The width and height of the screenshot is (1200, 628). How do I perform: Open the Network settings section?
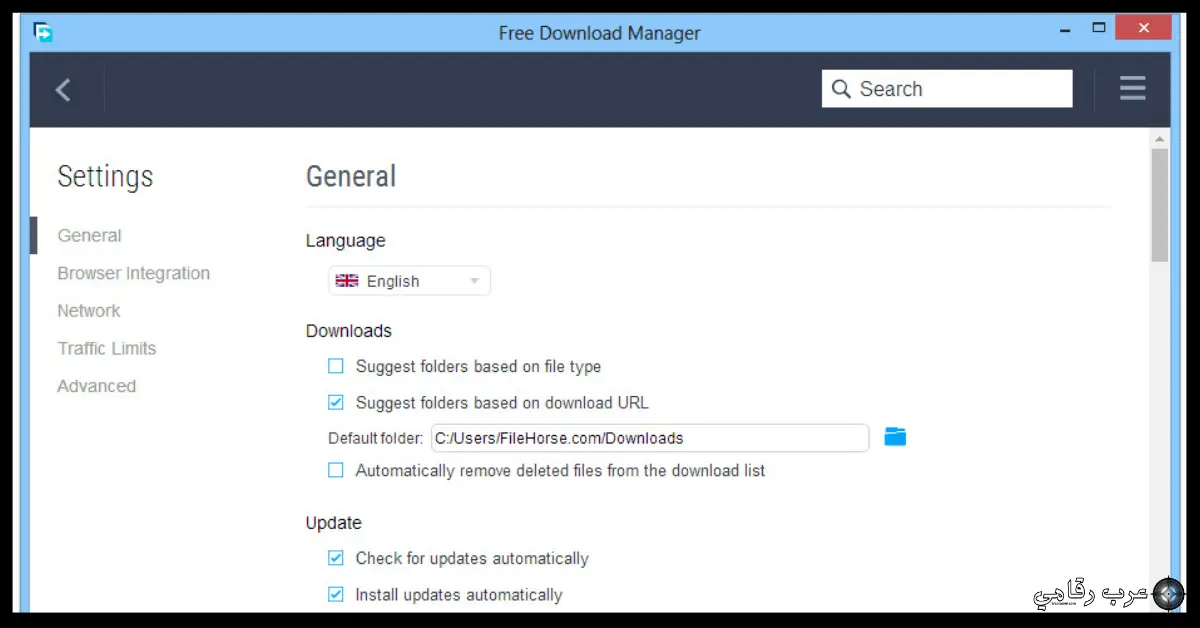click(89, 310)
